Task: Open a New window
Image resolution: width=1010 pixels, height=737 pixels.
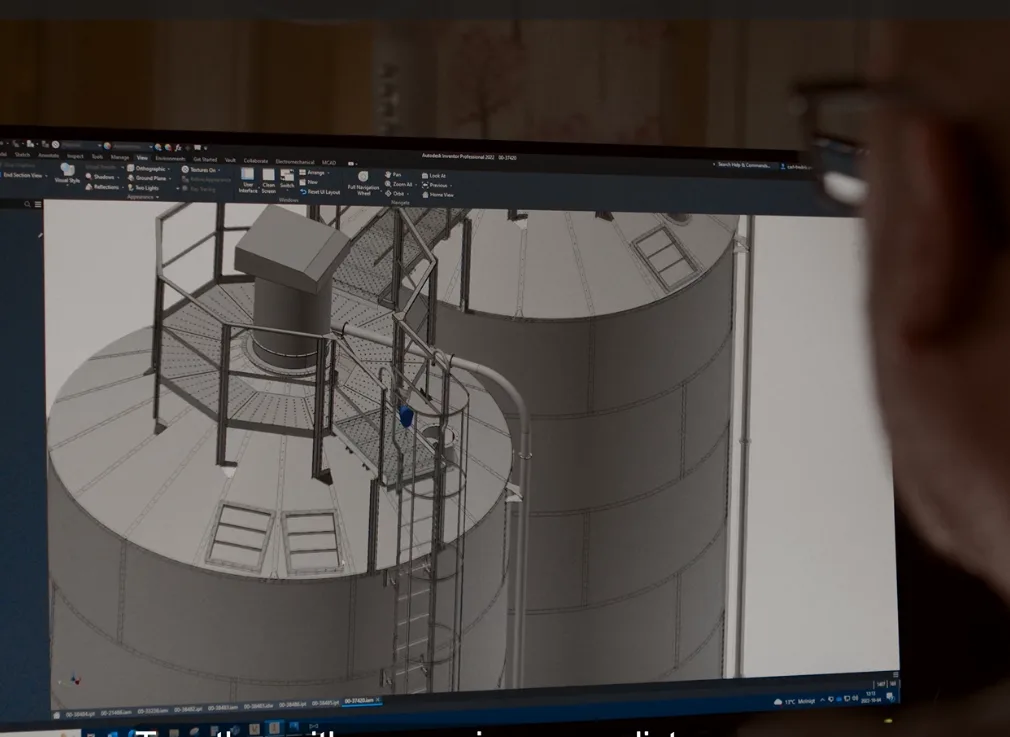Action: click(309, 182)
